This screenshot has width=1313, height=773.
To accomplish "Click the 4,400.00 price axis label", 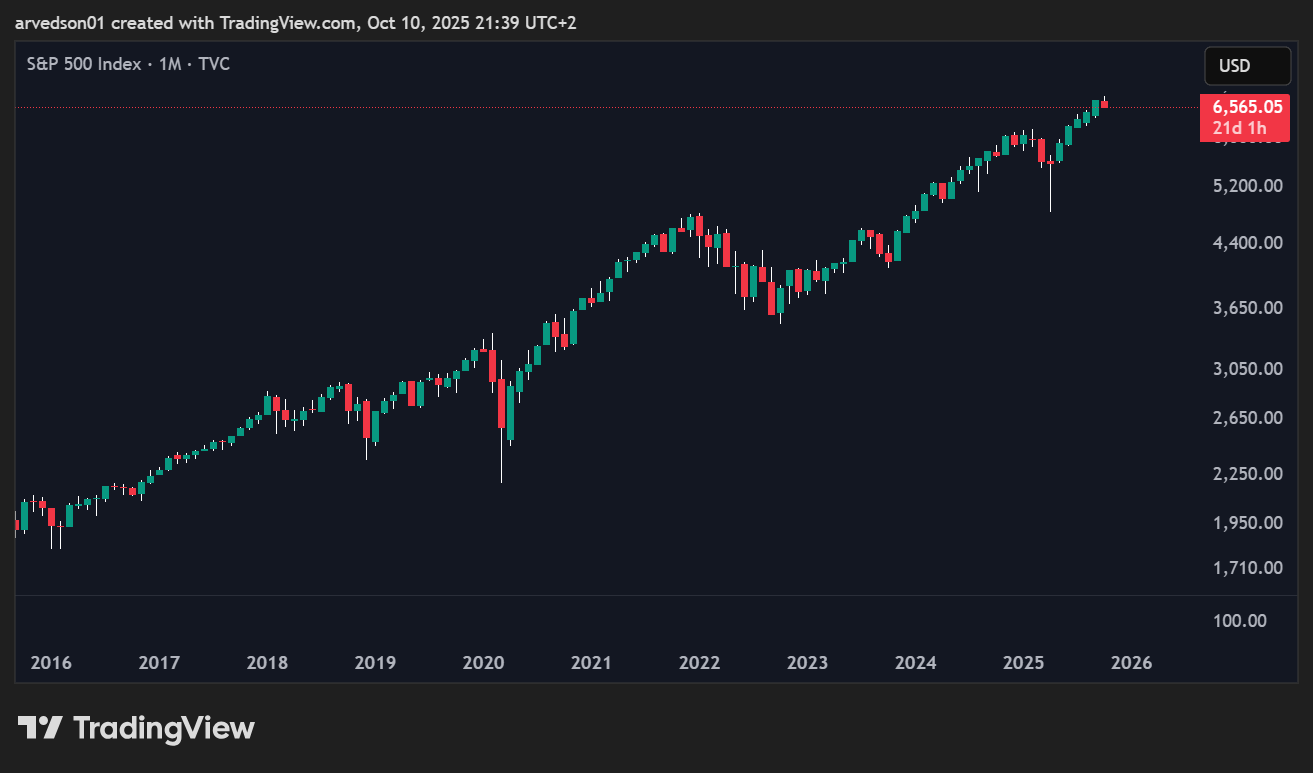I will click(1247, 242).
